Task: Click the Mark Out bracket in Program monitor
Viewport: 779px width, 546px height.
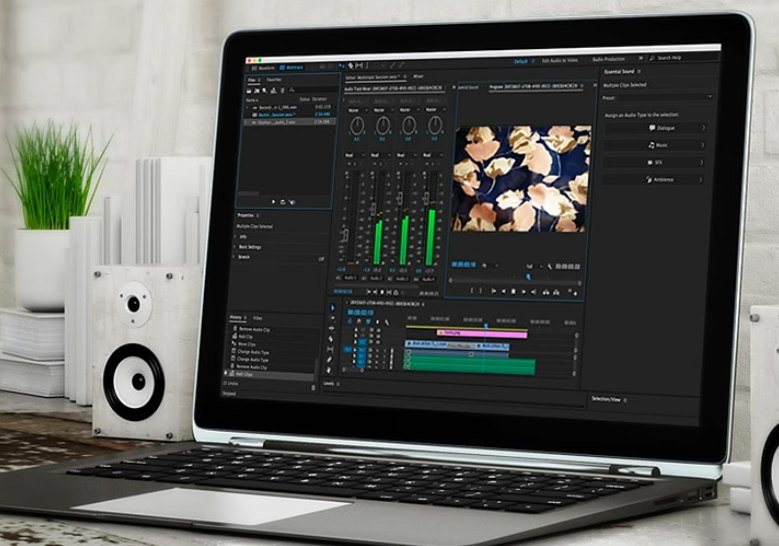Action: pos(481,291)
